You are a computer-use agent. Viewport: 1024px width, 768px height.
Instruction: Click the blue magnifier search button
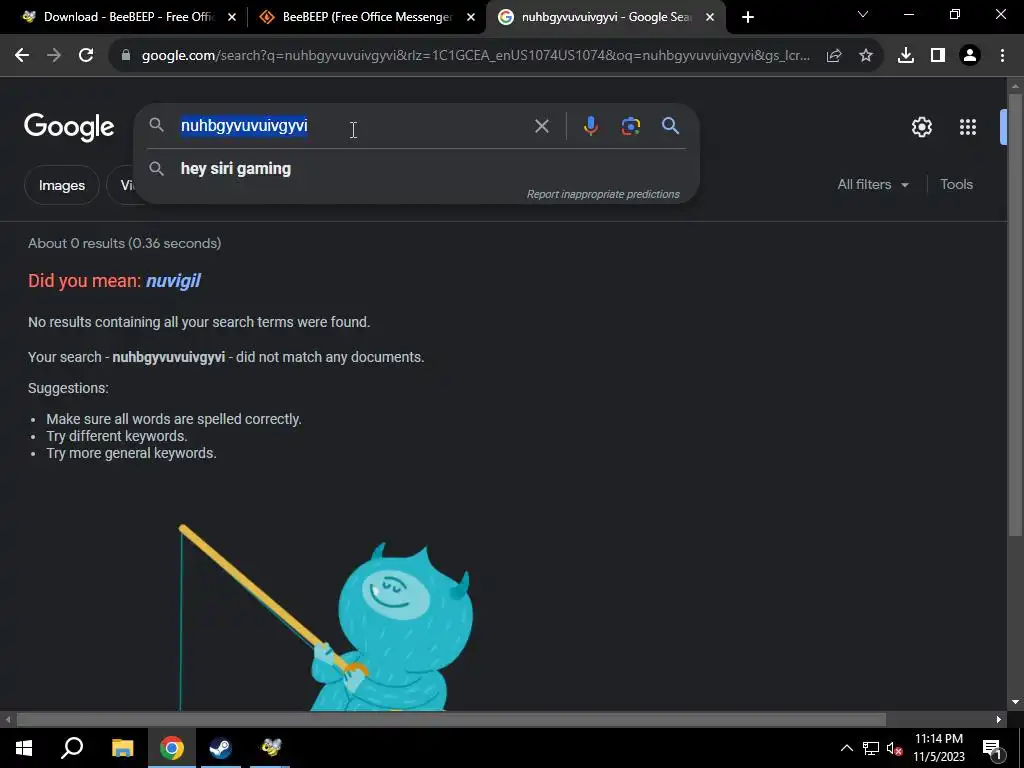pyautogui.click(x=671, y=126)
